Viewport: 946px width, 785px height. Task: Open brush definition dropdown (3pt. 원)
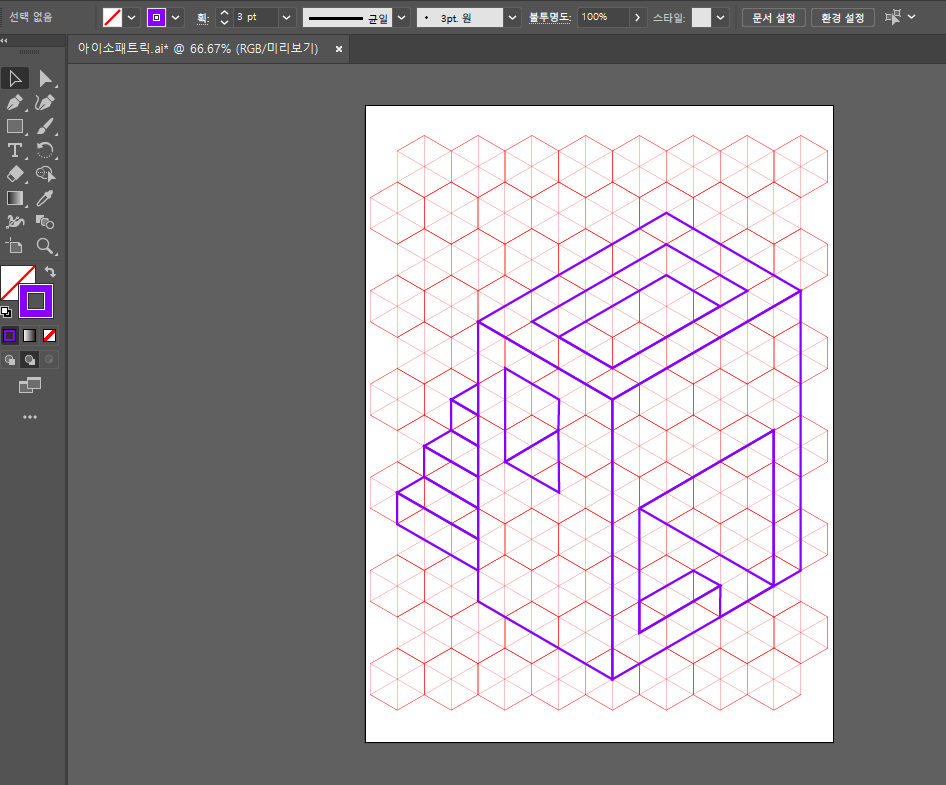[512, 17]
